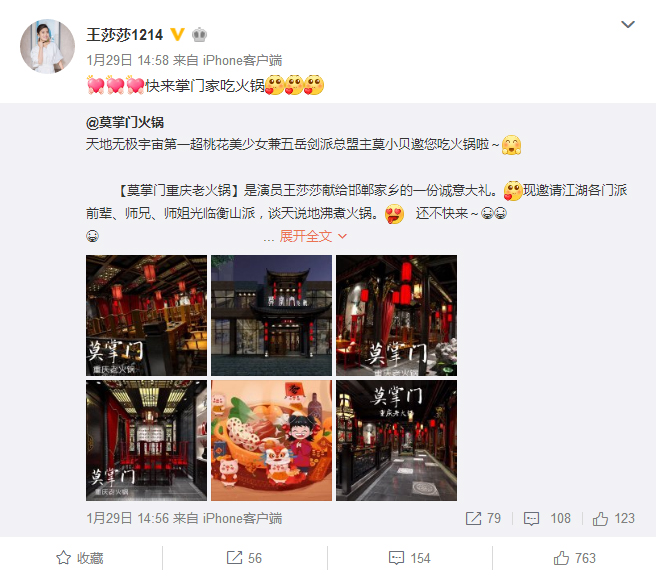
Task: Open the first dining hall photo
Action: click(x=146, y=315)
